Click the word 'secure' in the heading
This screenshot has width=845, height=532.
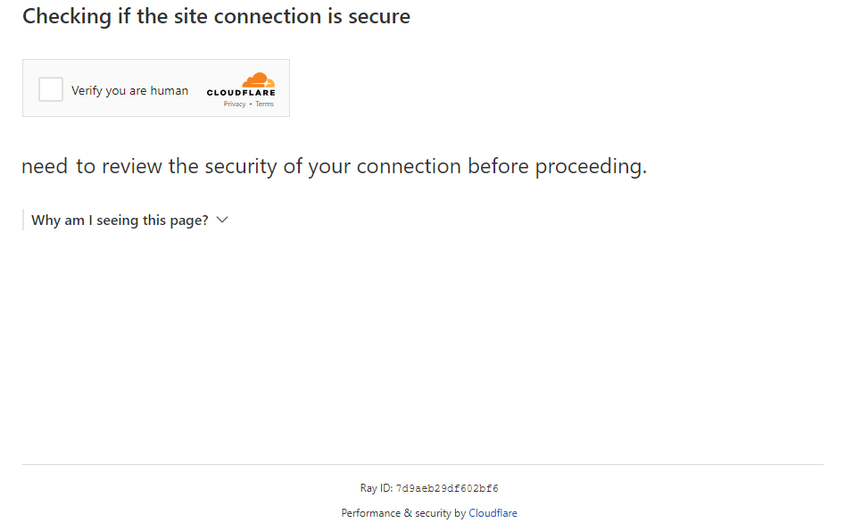coord(377,16)
